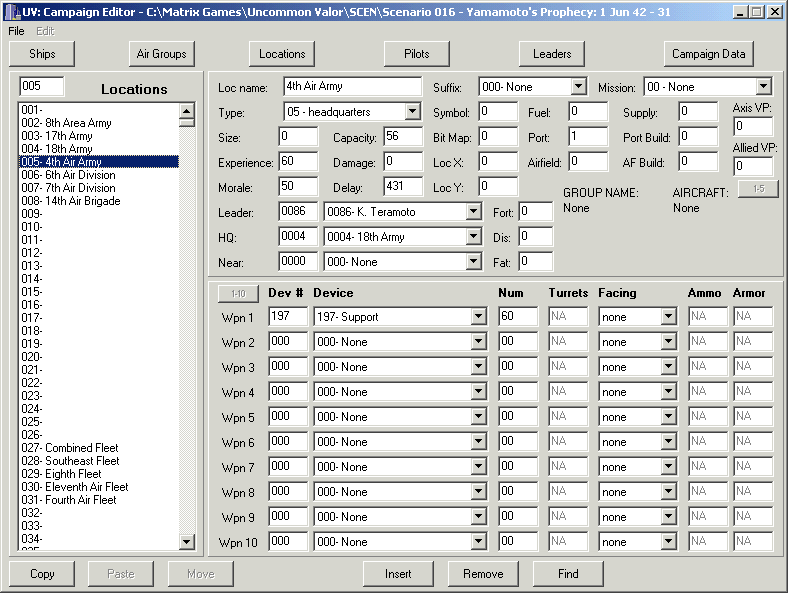Click the Port input field
The width and height of the screenshot is (788, 593).
pyautogui.click(x=588, y=136)
